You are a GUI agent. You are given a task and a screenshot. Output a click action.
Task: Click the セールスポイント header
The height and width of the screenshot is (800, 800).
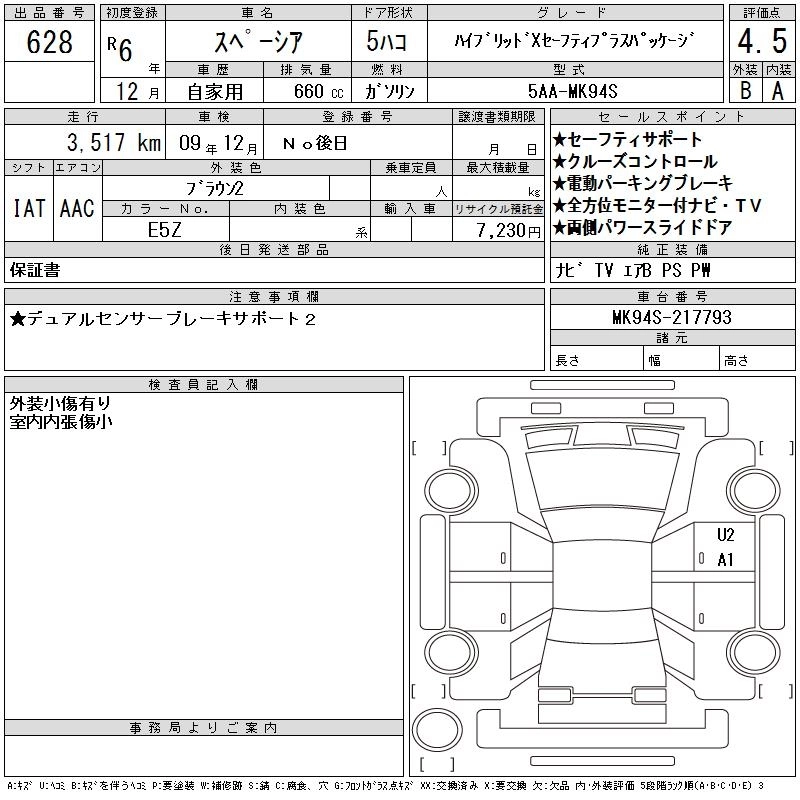[x=672, y=117]
